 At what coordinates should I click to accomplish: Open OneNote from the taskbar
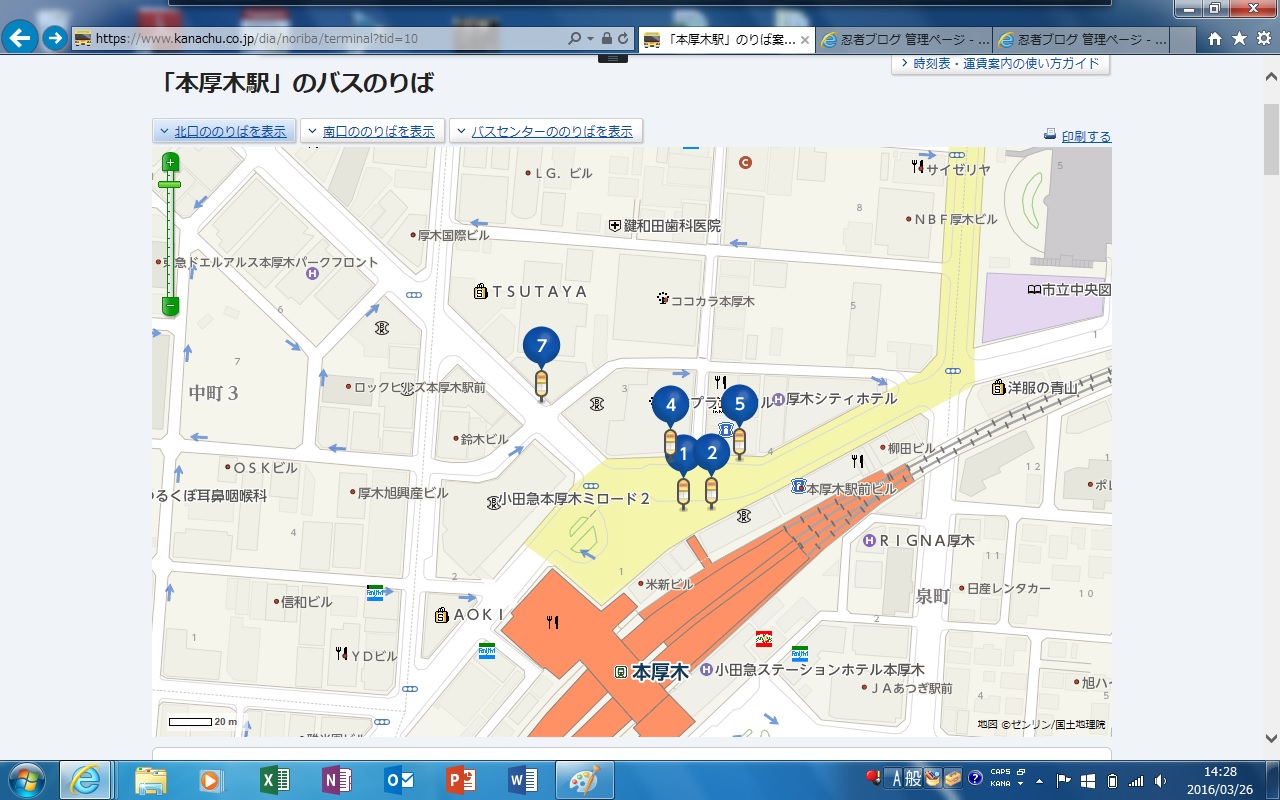[336, 780]
